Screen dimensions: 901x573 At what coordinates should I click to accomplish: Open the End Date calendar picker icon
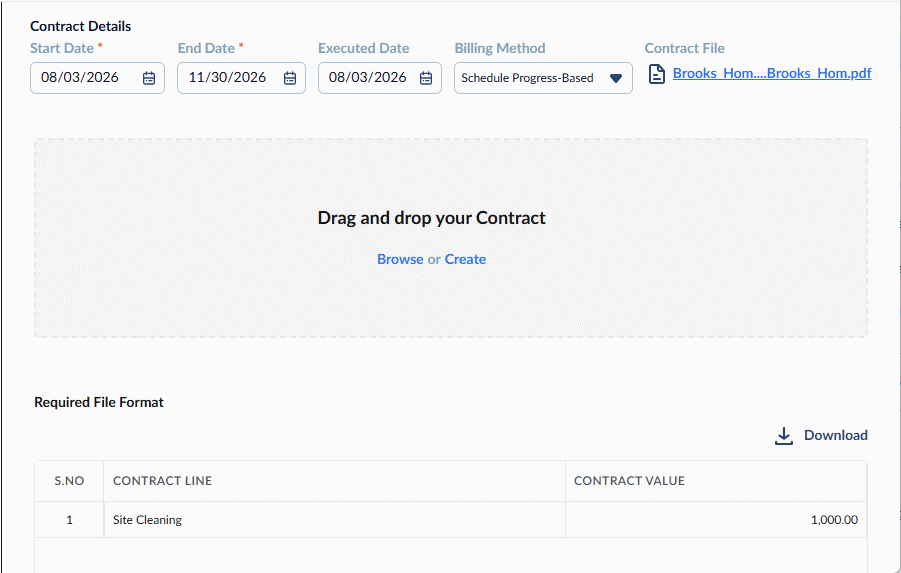pyautogui.click(x=290, y=78)
